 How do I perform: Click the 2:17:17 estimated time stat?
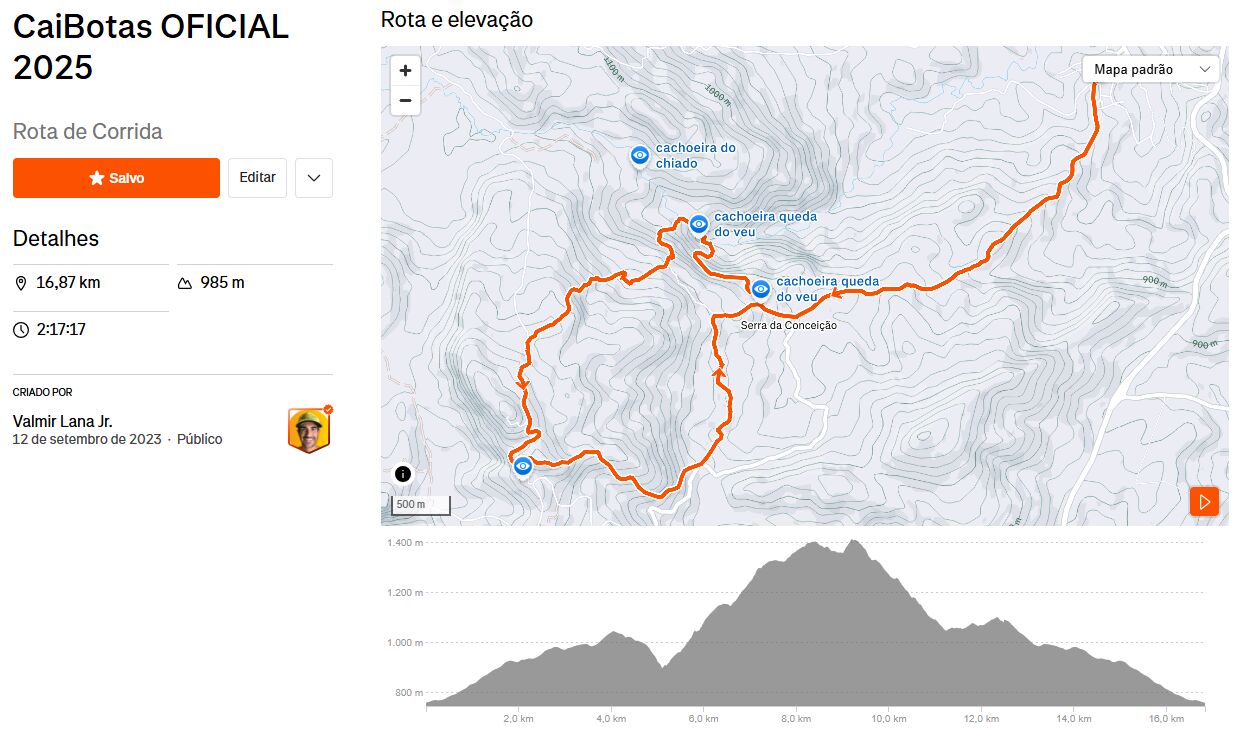(x=60, y=330)
